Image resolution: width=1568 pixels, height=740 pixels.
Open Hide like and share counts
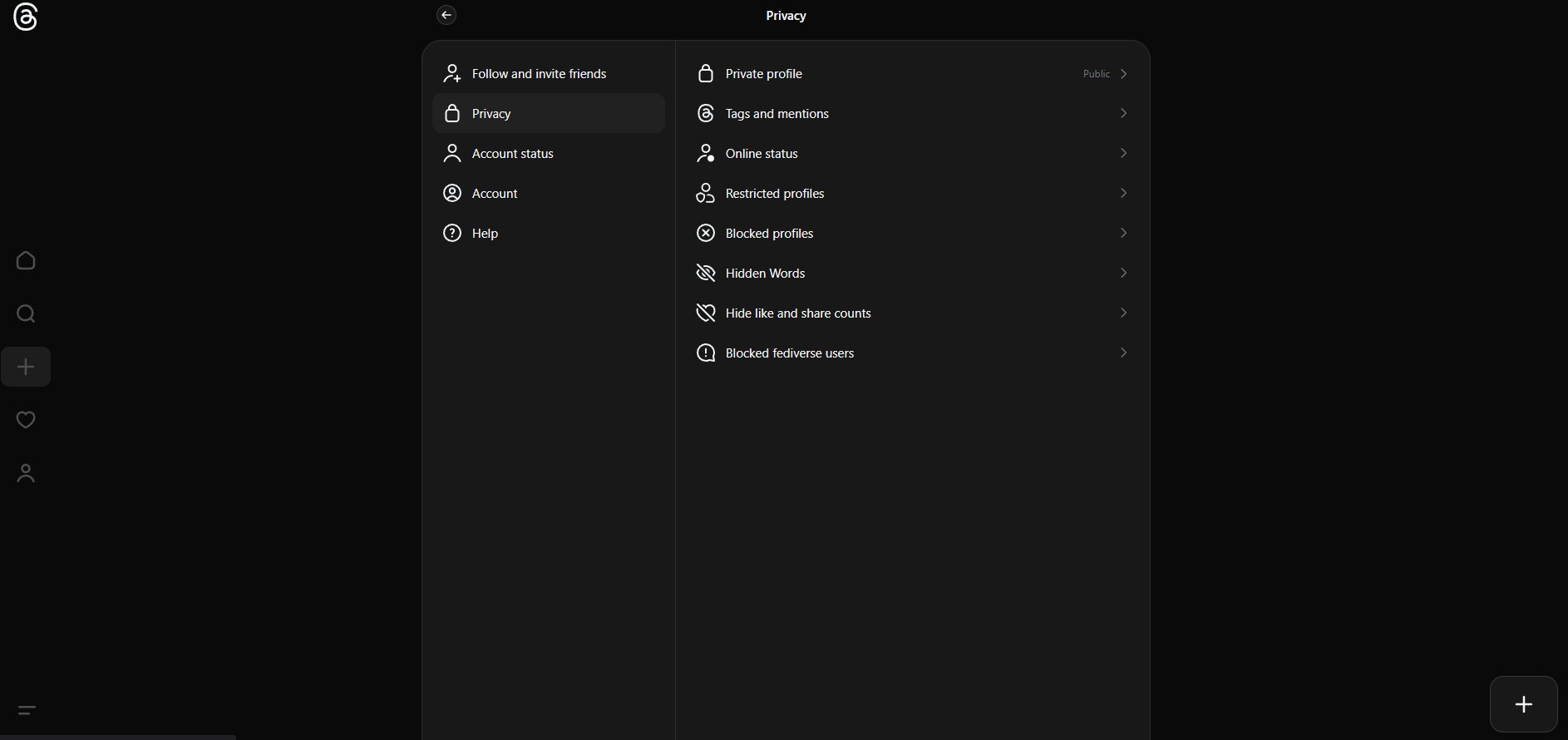tap(798, 313)
